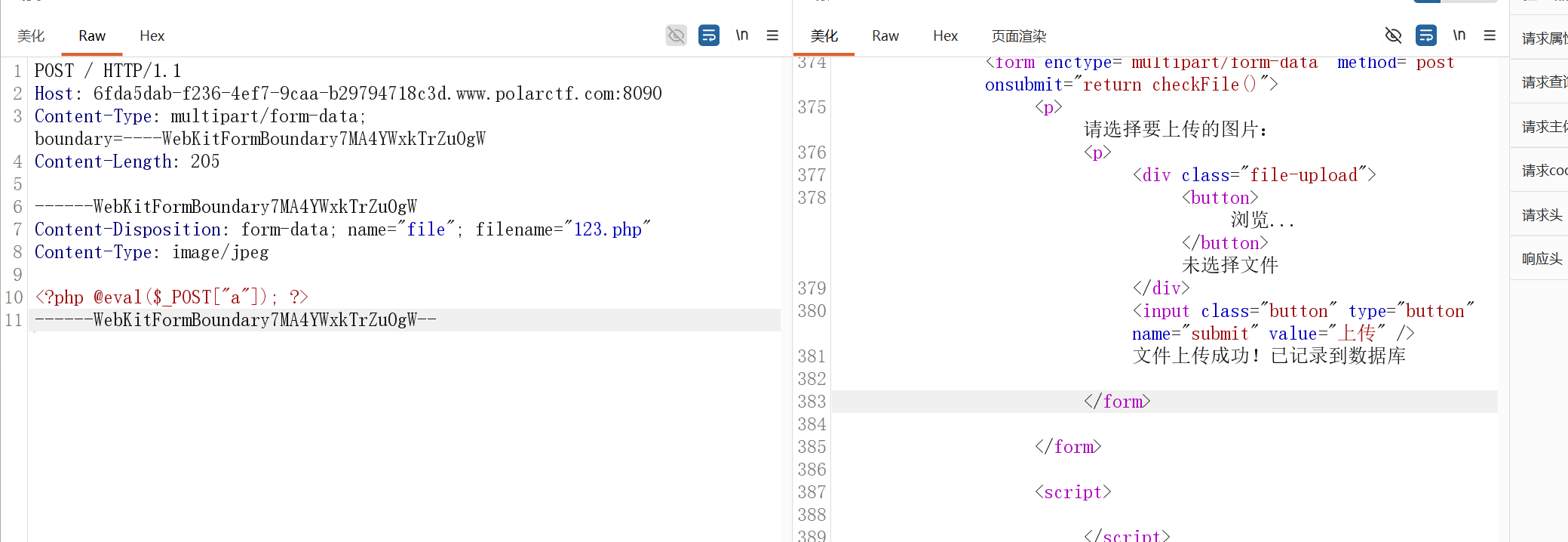Toggle word wrap icon in response panel

[1426, 35]
